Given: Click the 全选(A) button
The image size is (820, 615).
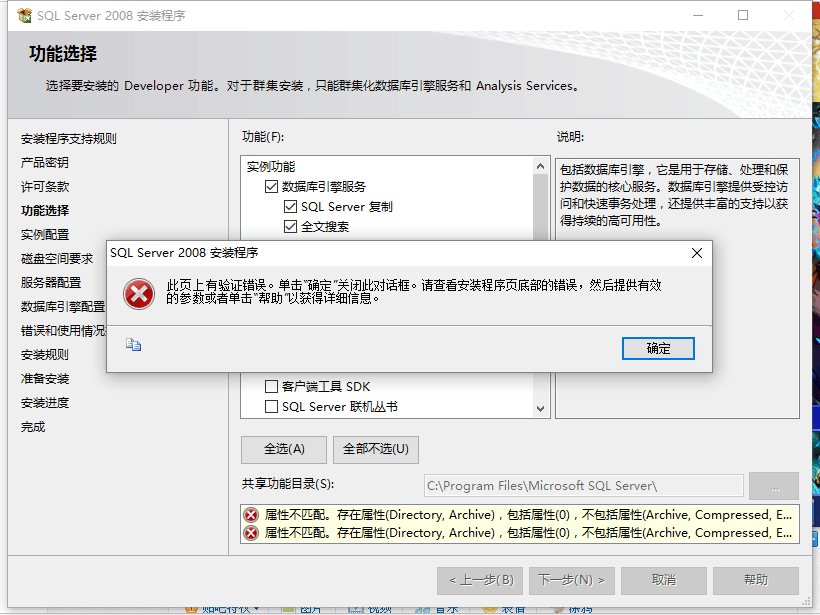Looking at the screenshot, I should [x=284, y=449].
